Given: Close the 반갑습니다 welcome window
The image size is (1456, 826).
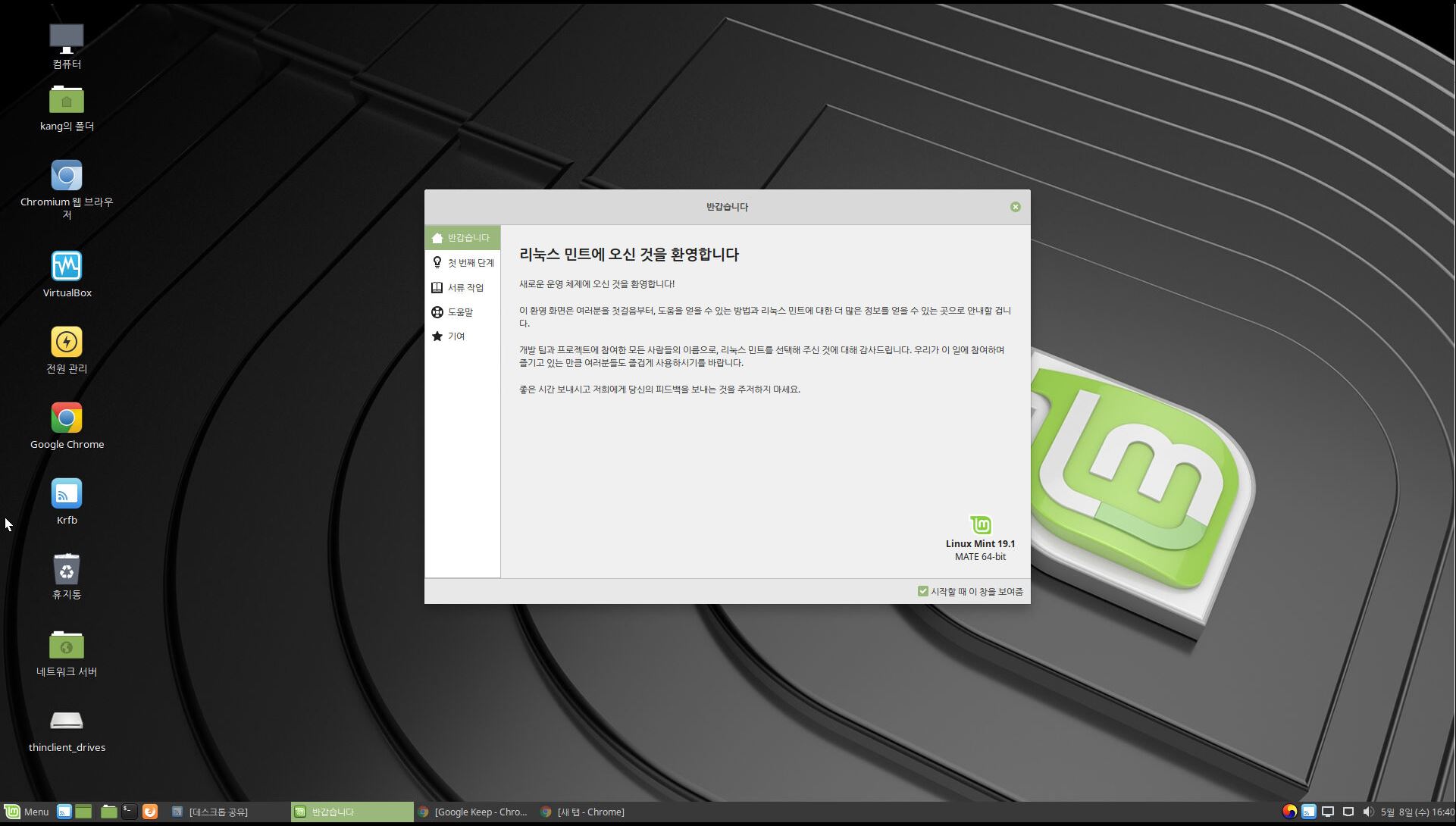Looking at the screenshot, I should (1016, 207).
